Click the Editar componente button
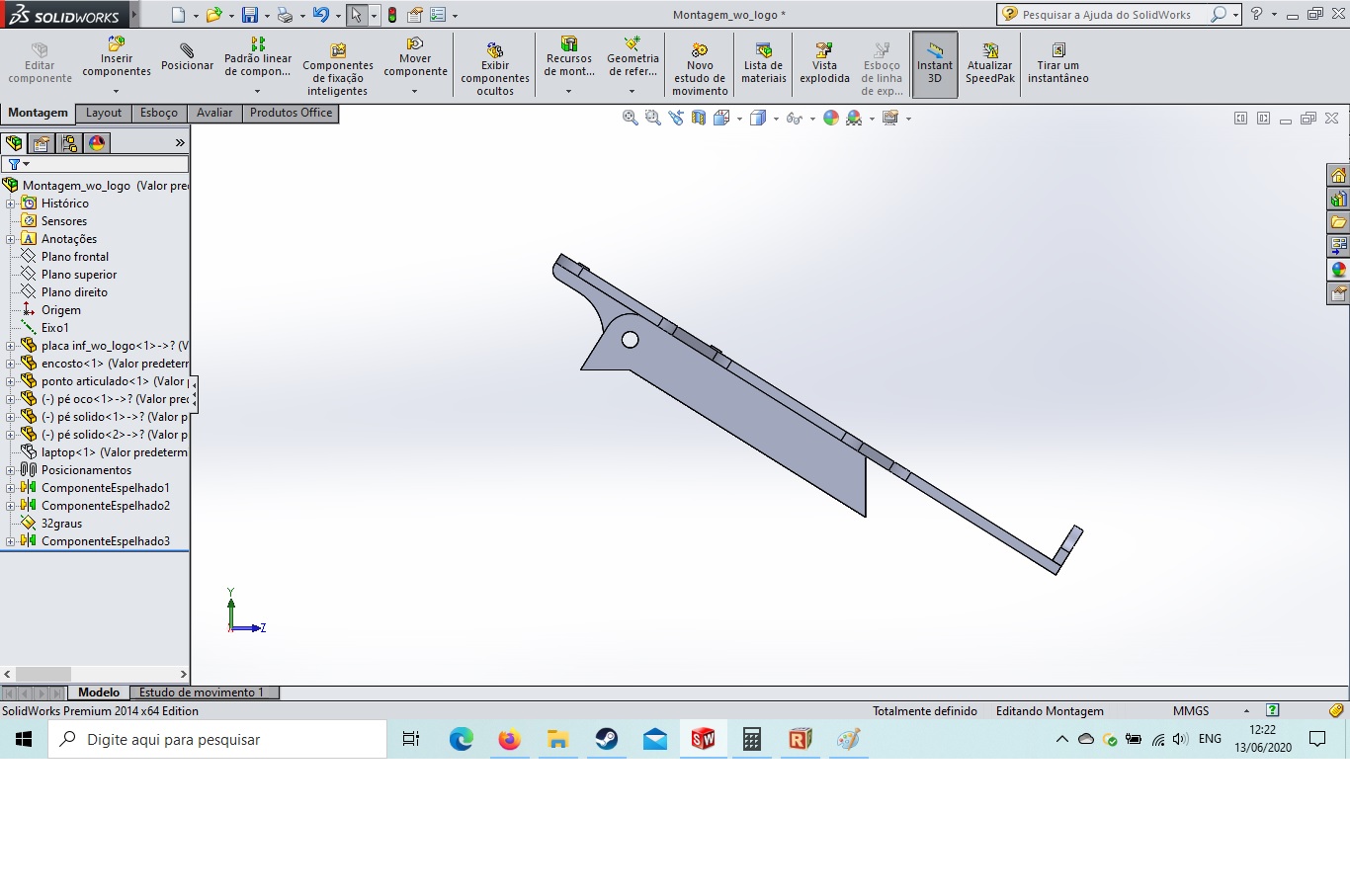The image size is (1350, 896). pos(40,63)
